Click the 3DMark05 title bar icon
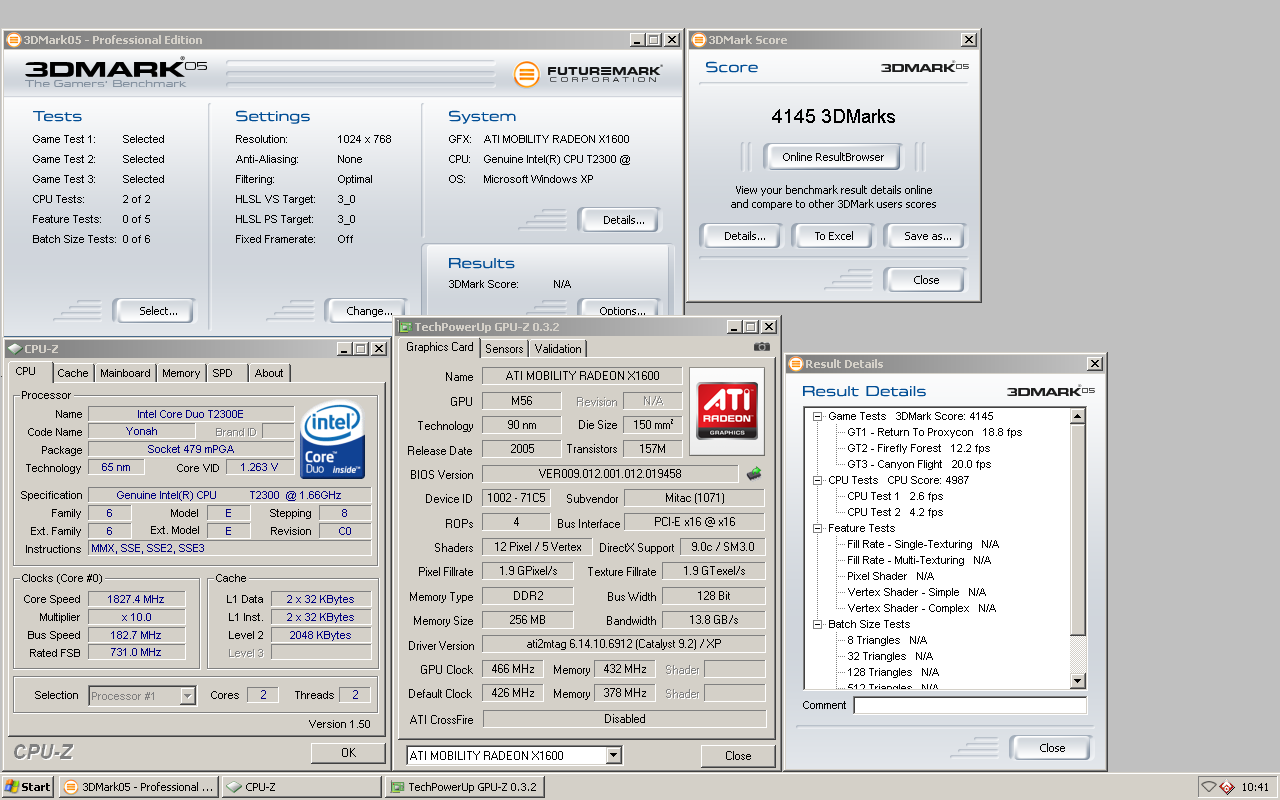 tap(13, 40)
